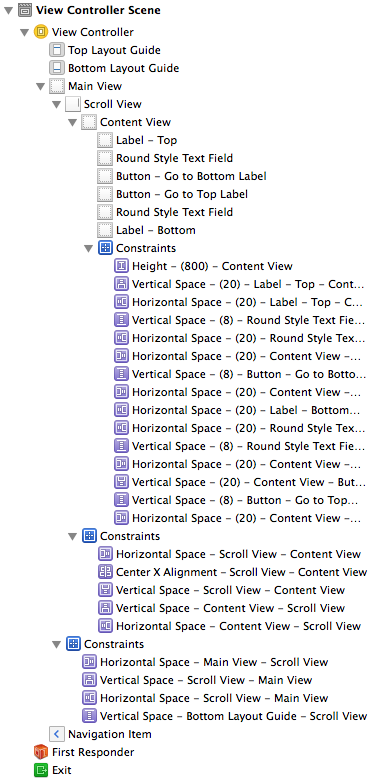Select the Top Layout Guide icon

(x=57, y=50)
